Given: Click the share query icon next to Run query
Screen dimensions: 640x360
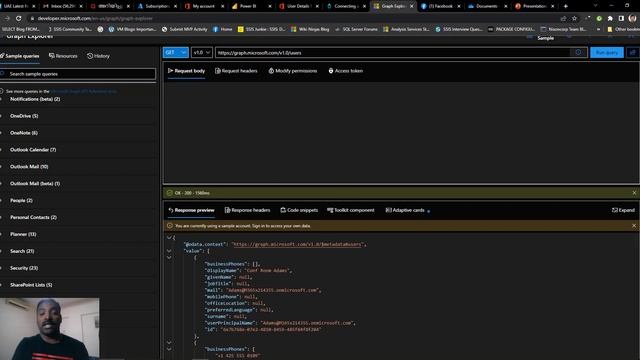Looking at the screenshot, I should 633,53.
